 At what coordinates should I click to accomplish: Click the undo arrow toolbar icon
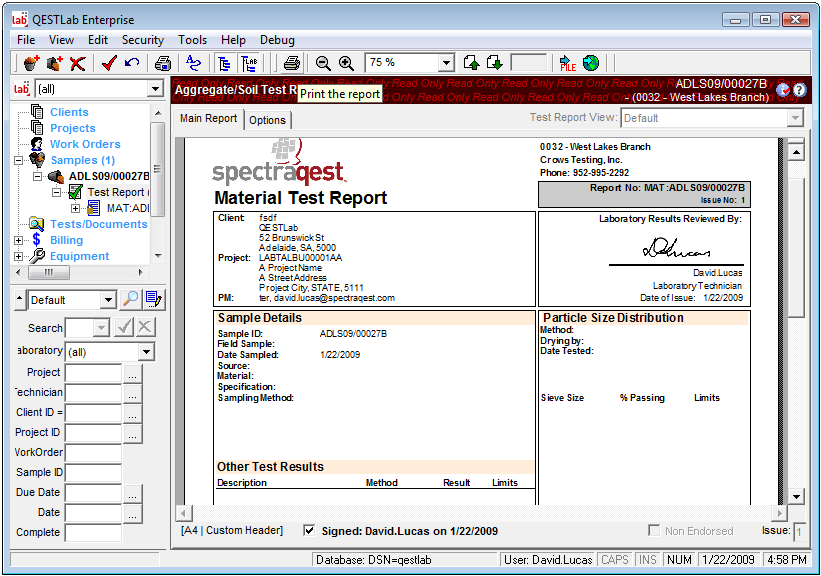tap(132, 63)
